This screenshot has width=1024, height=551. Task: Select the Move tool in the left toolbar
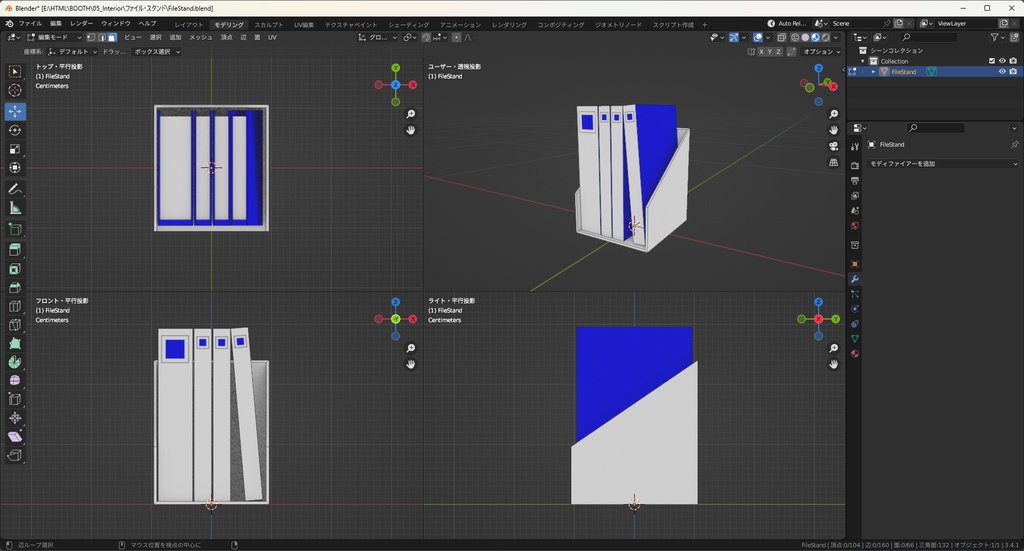15,110
